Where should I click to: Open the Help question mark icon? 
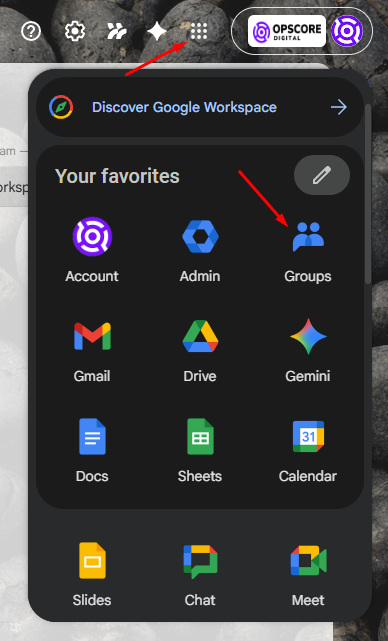point(31,31)
